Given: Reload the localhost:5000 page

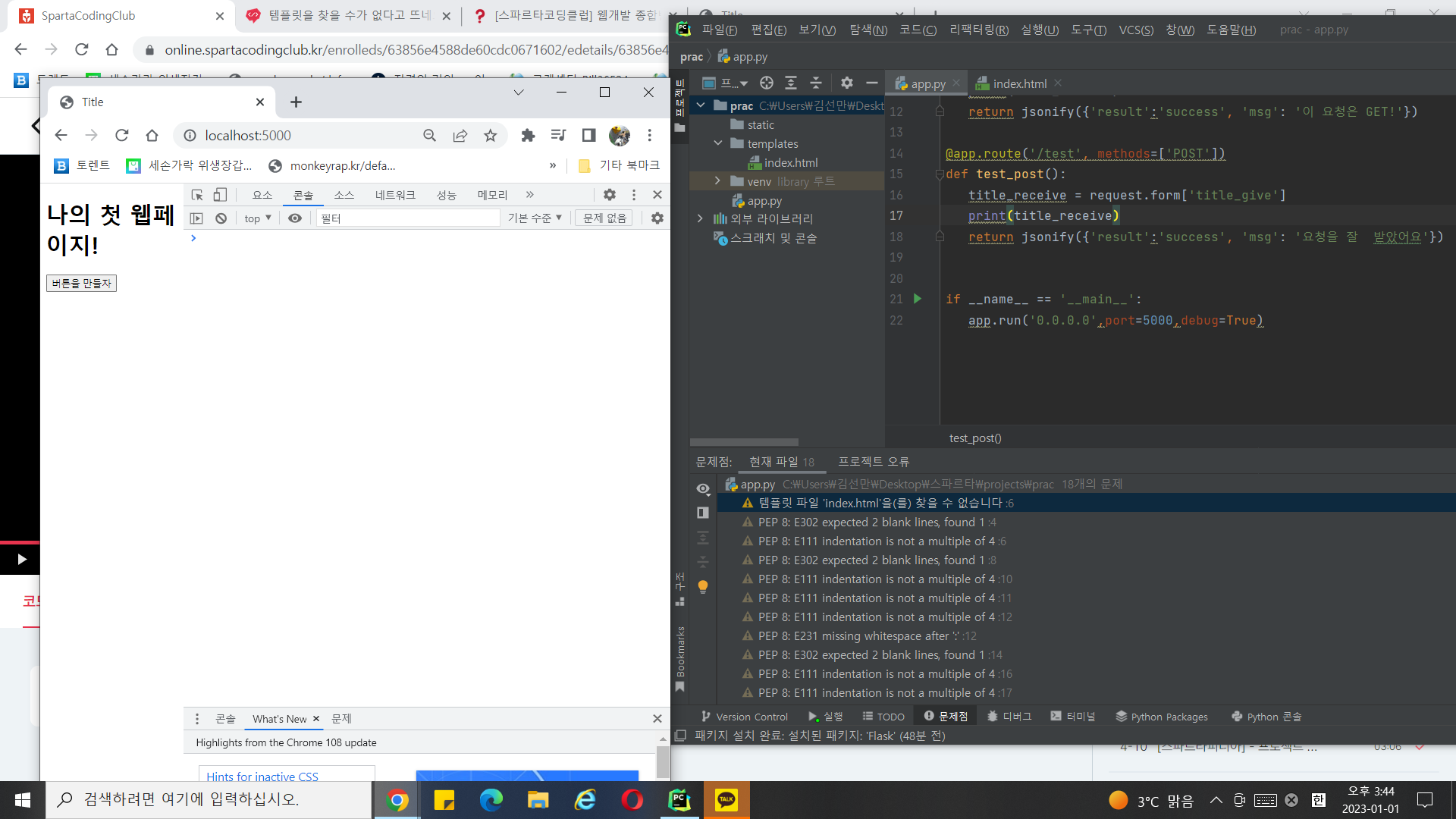Looking at the screenshot, I should click(122, 136).
